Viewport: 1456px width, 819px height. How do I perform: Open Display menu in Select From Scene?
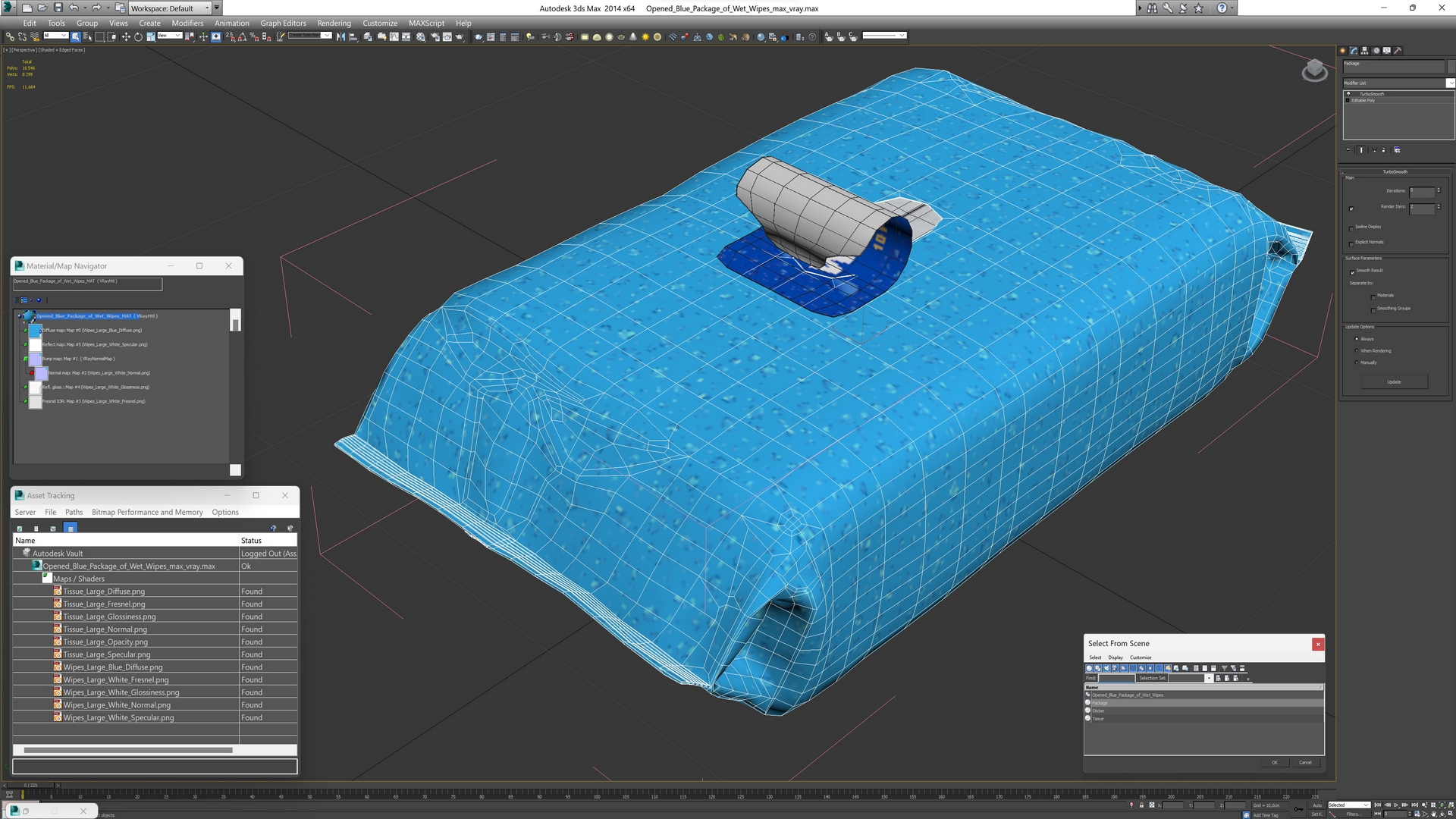(x=1115, y=657)
